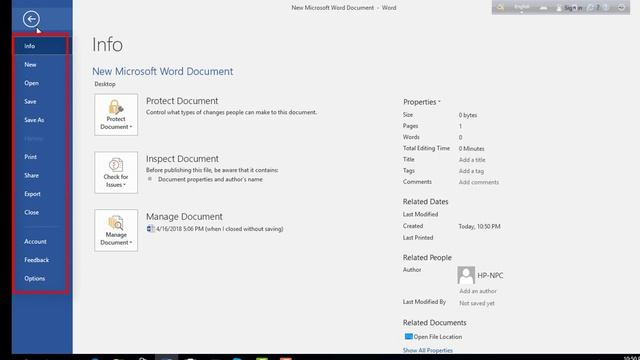Image resolution: width=640 pixels, height=360 pixels.
Task: Click Show All Properties link
Action: tap(428, 350)
